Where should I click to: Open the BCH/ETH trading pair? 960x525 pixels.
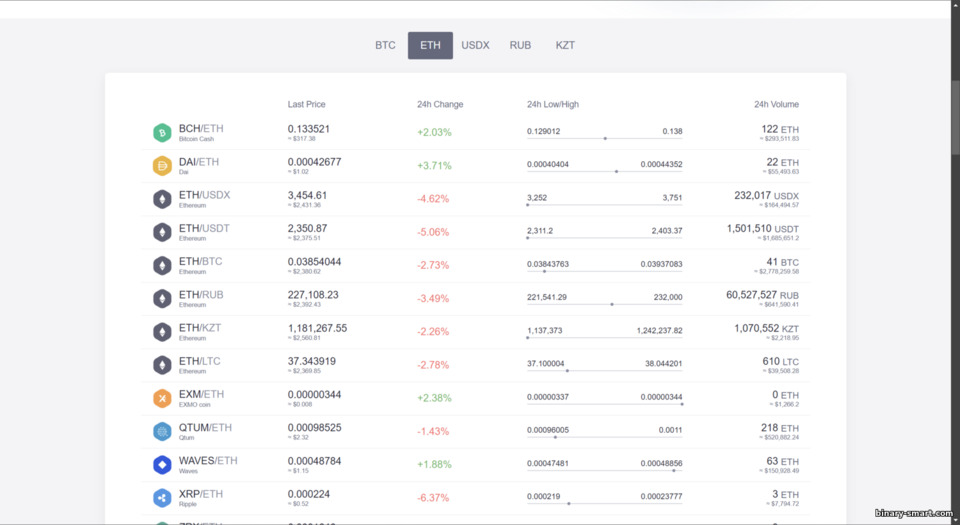click(x=201, y=128)
